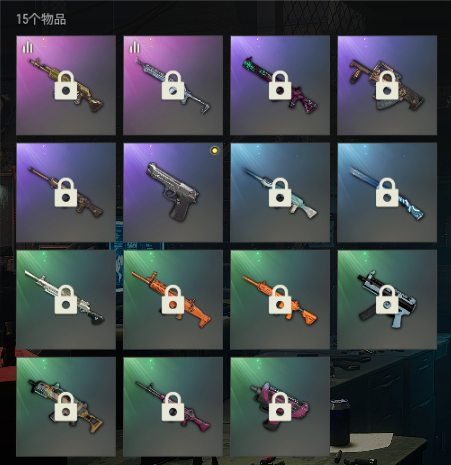Viewport: 451px width, 465px height.
Task: Click the bars icon on gold rifle tile
Action: 28,47
